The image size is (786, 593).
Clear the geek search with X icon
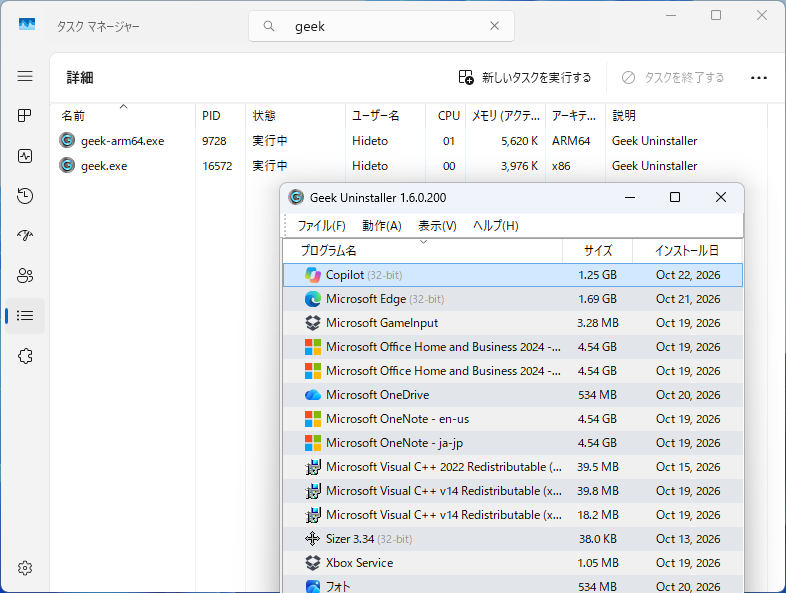pos(494,26)
